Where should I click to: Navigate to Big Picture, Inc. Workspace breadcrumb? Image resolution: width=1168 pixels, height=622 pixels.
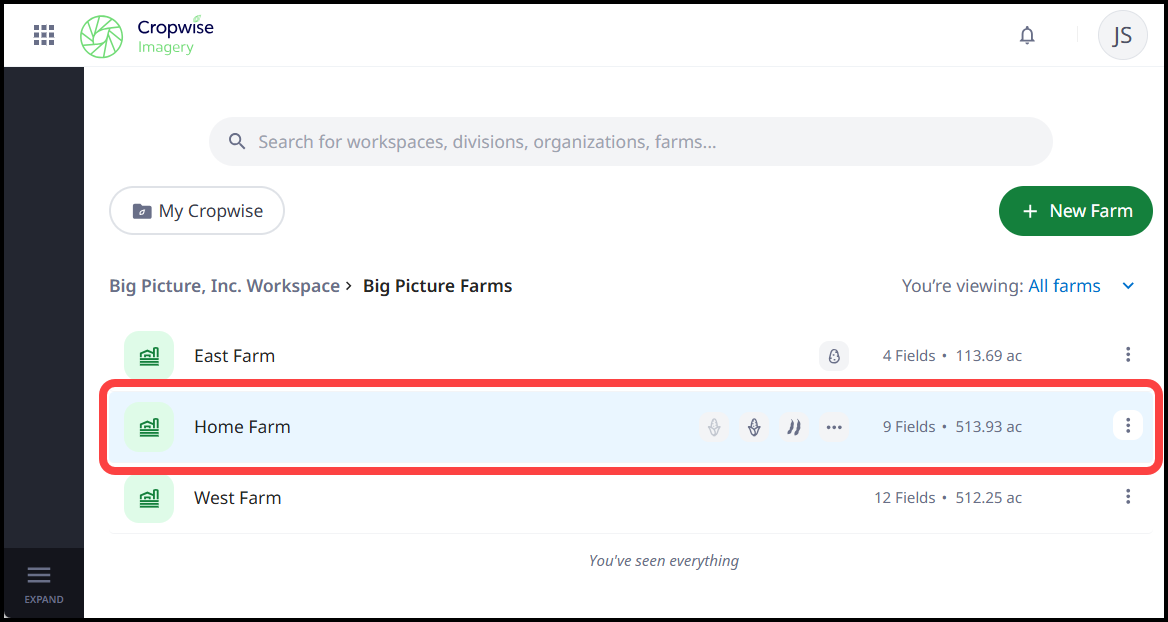(x=224, y=285)
